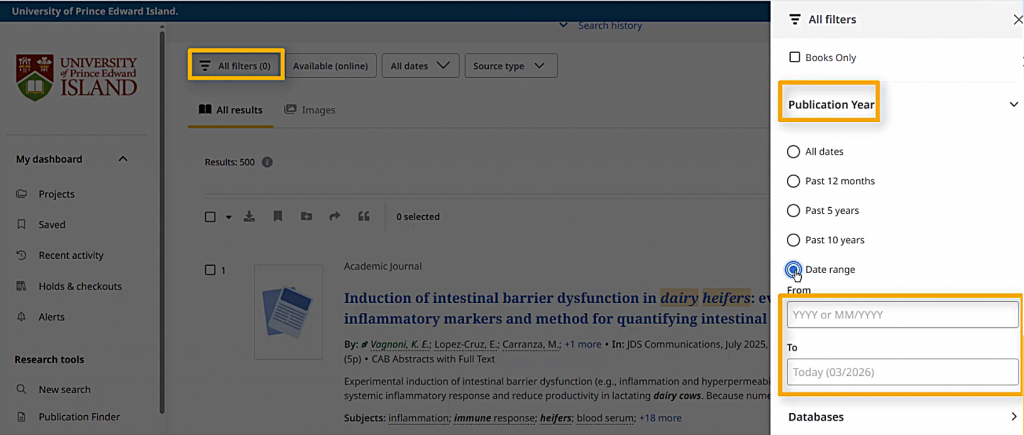Open the All dates dropdown
This screenshot has height=435, width=1024.
[420, 66]
